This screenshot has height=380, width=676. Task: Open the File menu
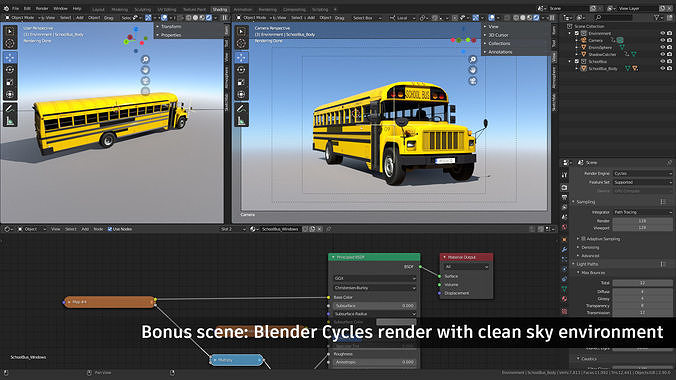(x=16, y=8)
